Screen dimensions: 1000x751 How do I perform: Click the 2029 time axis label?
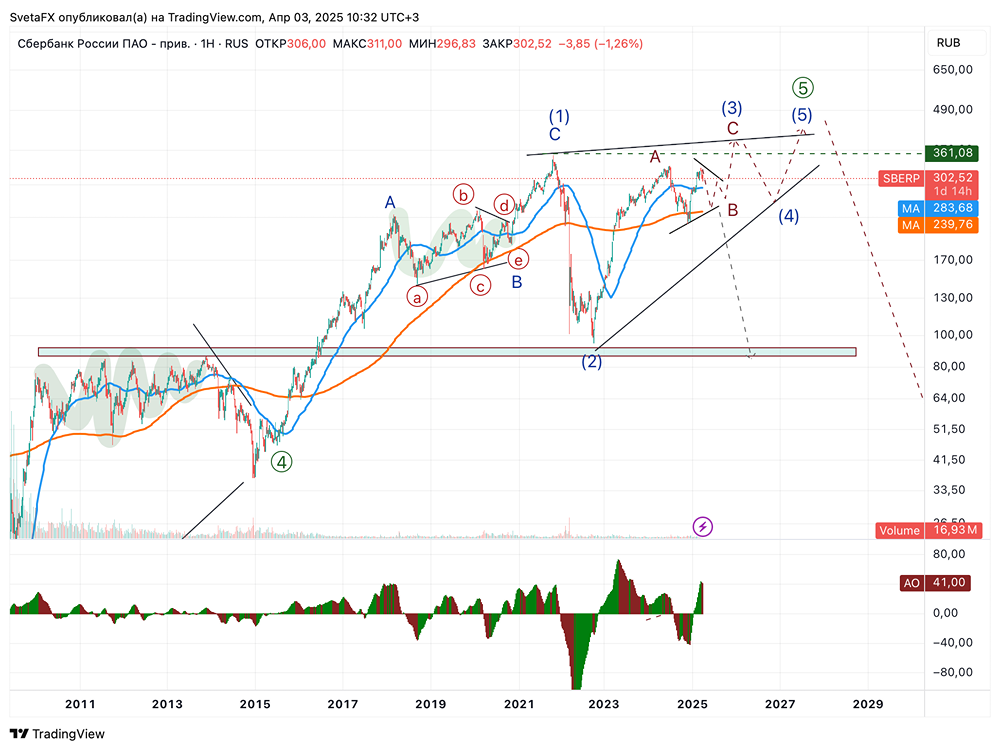pos(868,704)
